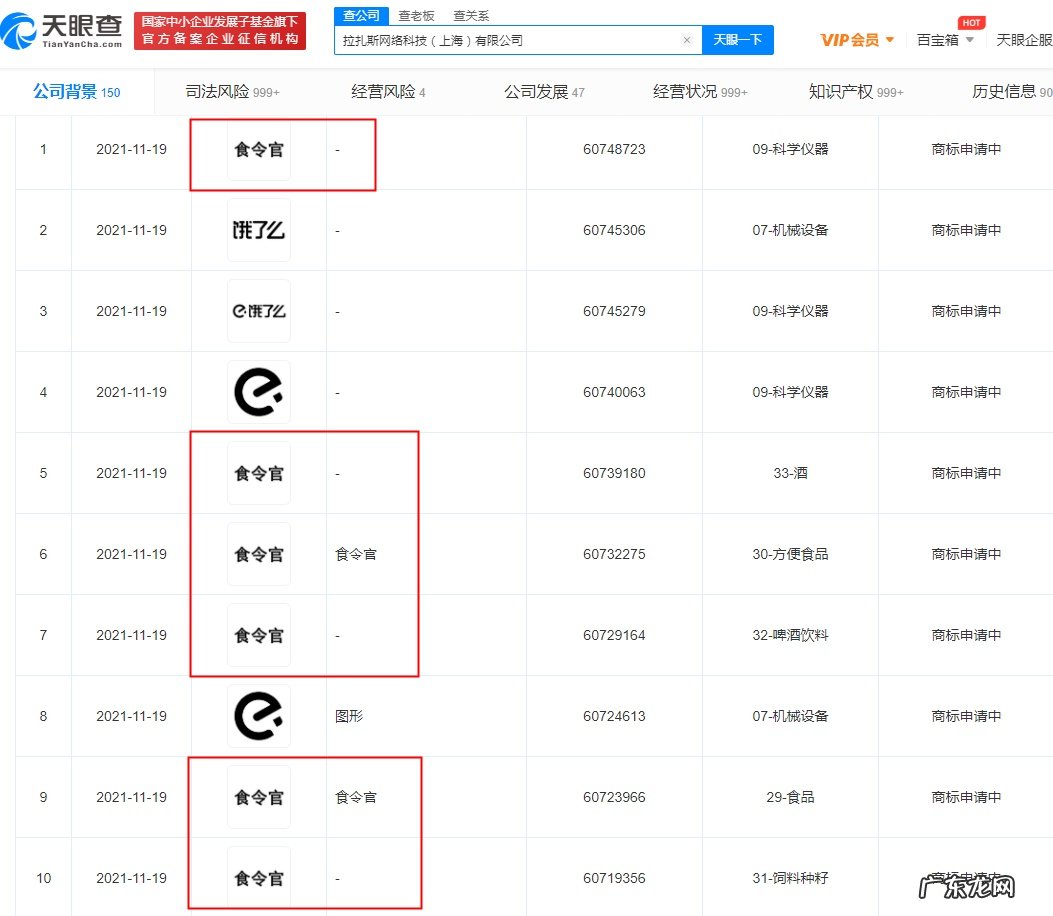Clear search text using the × icon

tap(686, 39)
